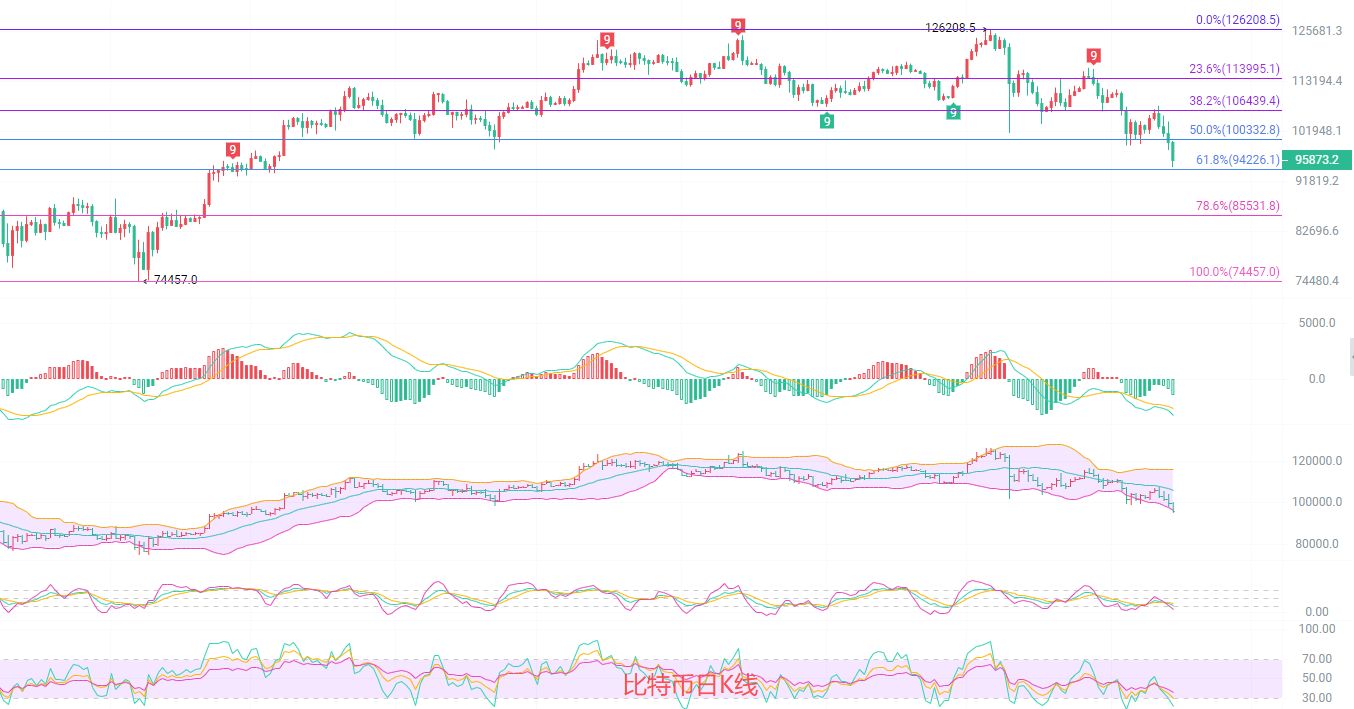
Task: Click the 38.2%(106439.4) Fibonacci level label
Action: (1234, 101)
